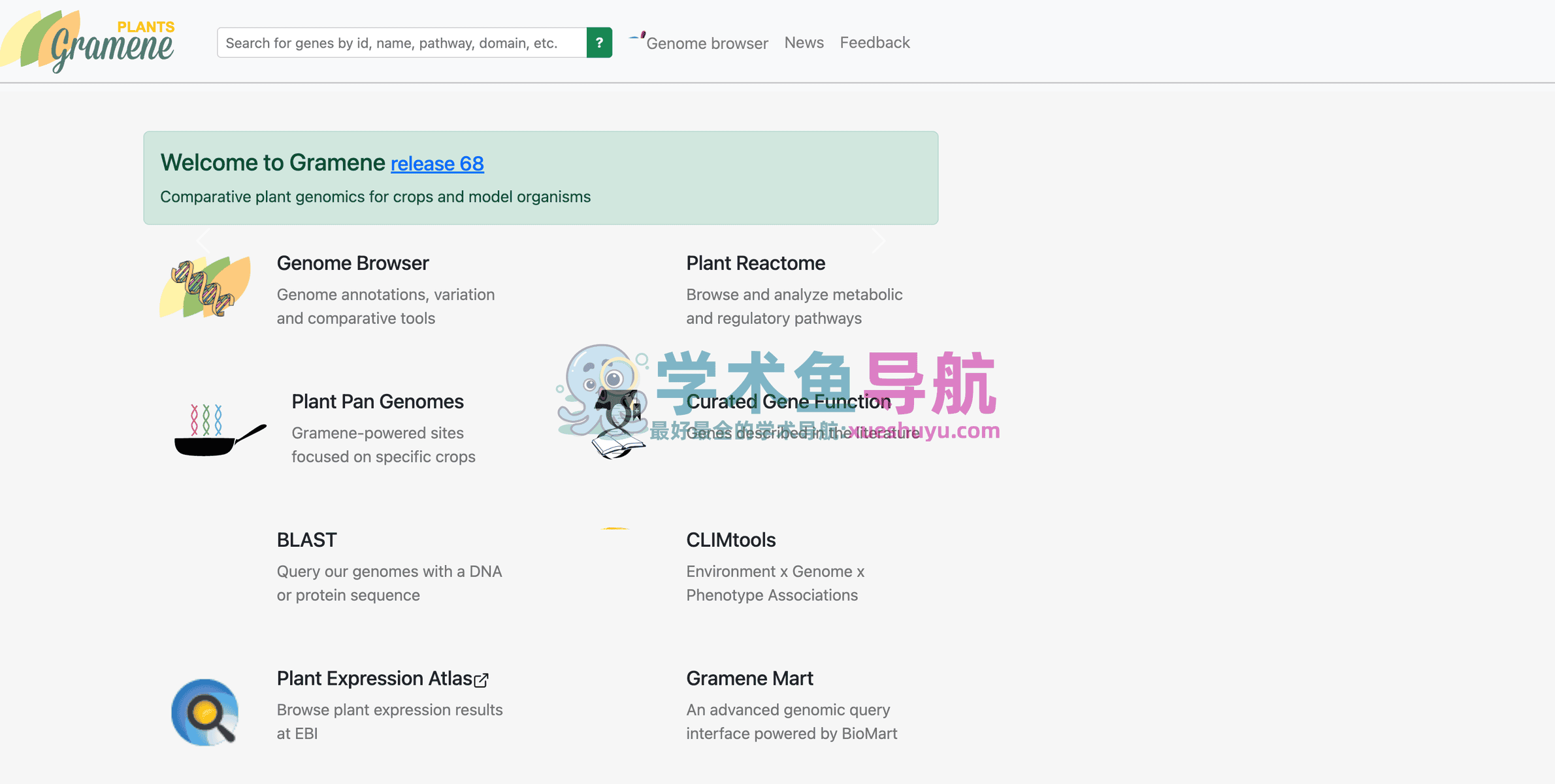Open the Gramene Mart heading link

pos(749,678)
